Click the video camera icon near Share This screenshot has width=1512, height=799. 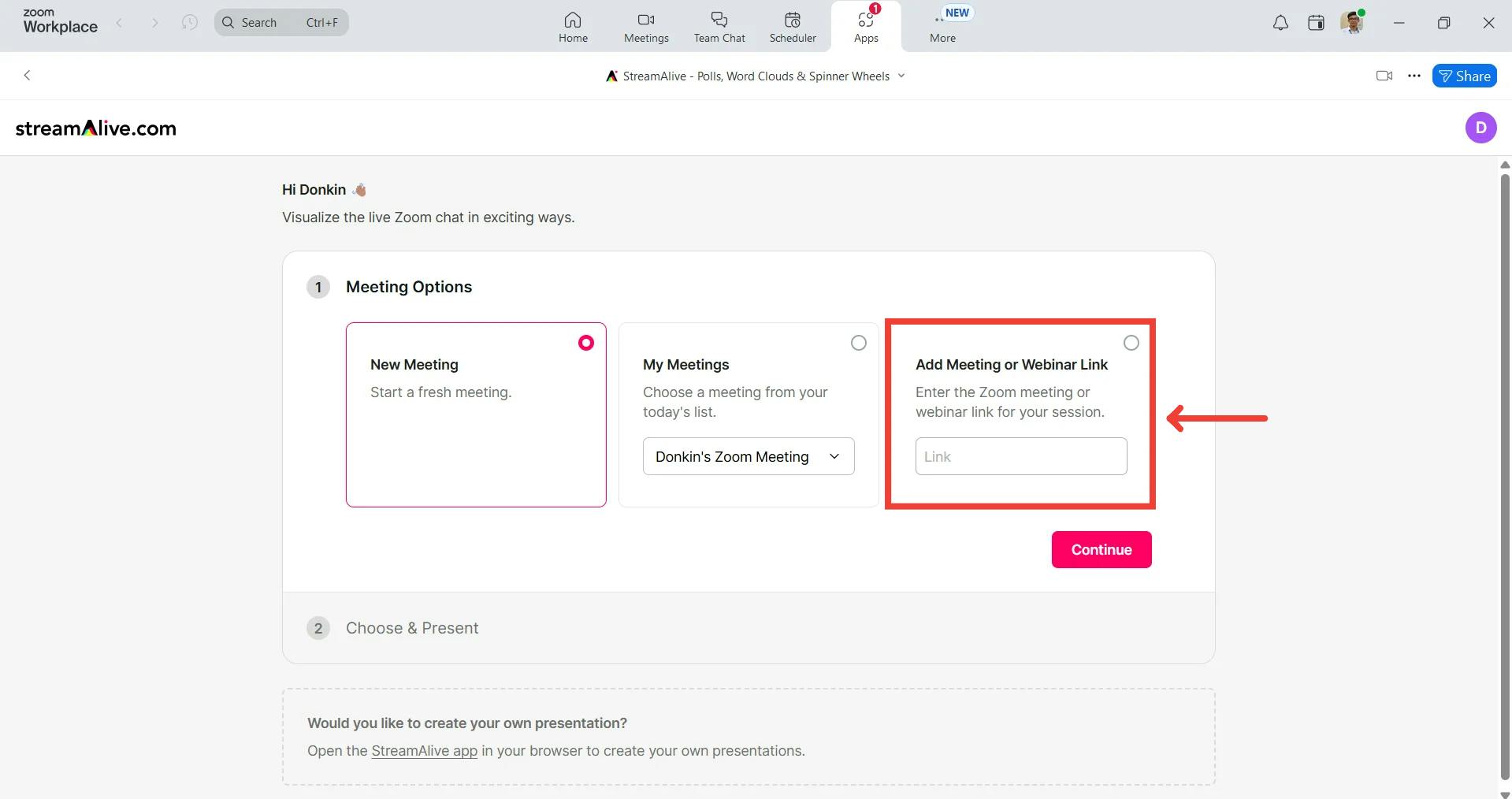[x=1384, y=76]
